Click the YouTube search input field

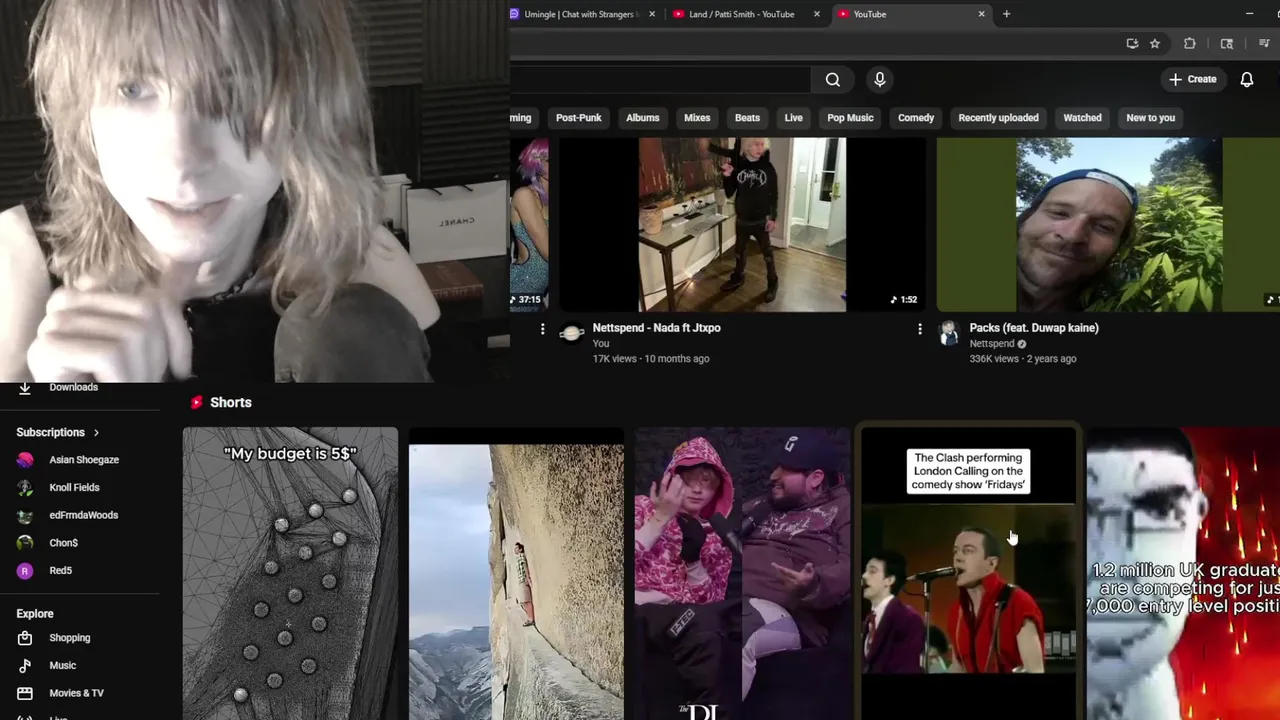(660, 79)
